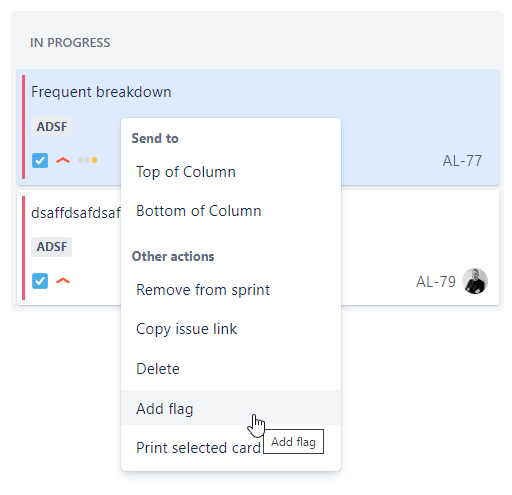Click ADSF epic label on Frequent breakdown
The image size is (512, 495).
coord(52,126)
